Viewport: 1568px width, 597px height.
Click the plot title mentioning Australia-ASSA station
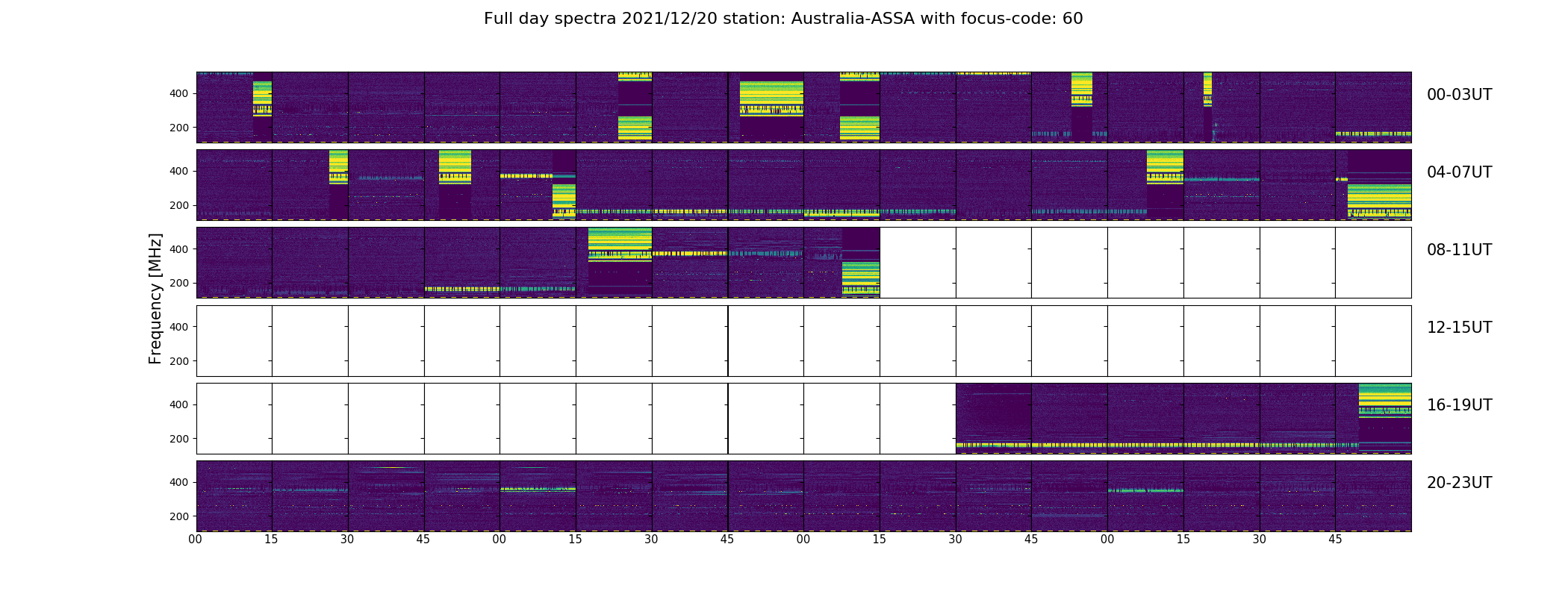point(783,19)
